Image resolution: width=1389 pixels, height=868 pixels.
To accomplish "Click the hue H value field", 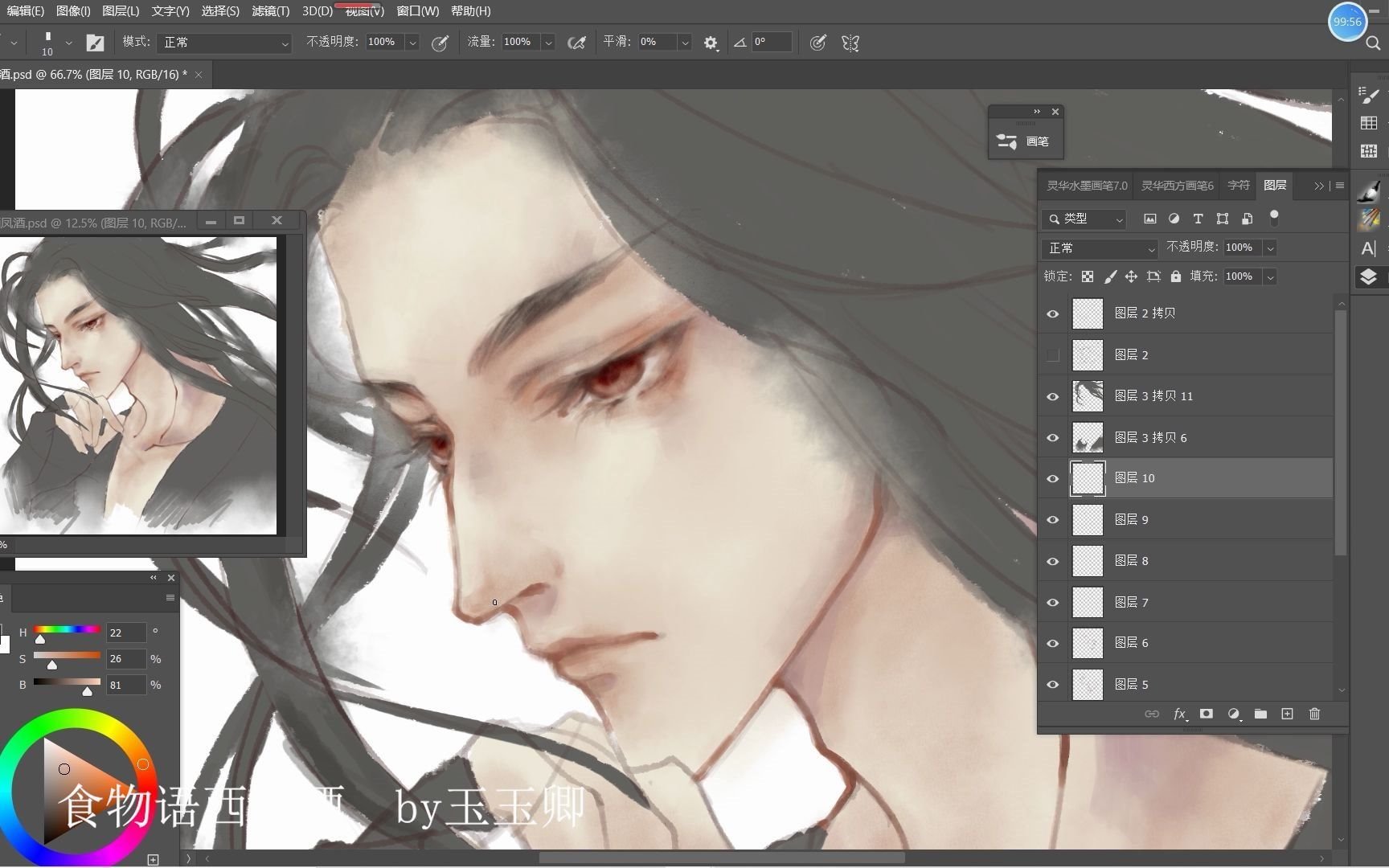I will 126,633.
